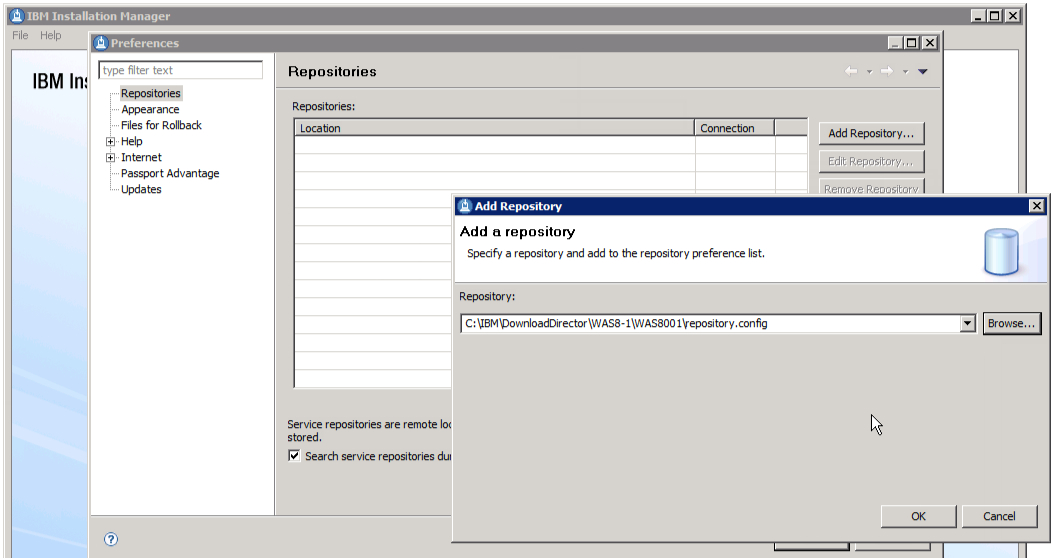Select Internet in the preferences tree
Image resolution: width=1064 pixels, height=558 pixels.
141,157
